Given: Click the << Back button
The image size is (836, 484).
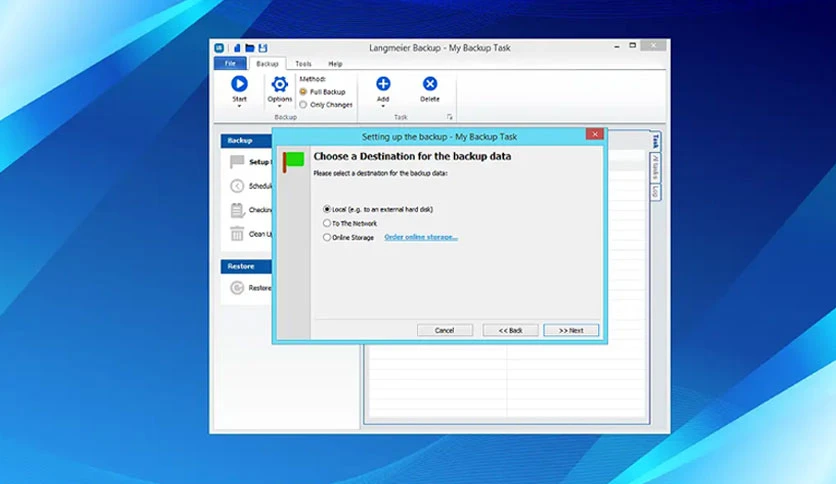Looking at the screenshot, I should tap(510, 330).
